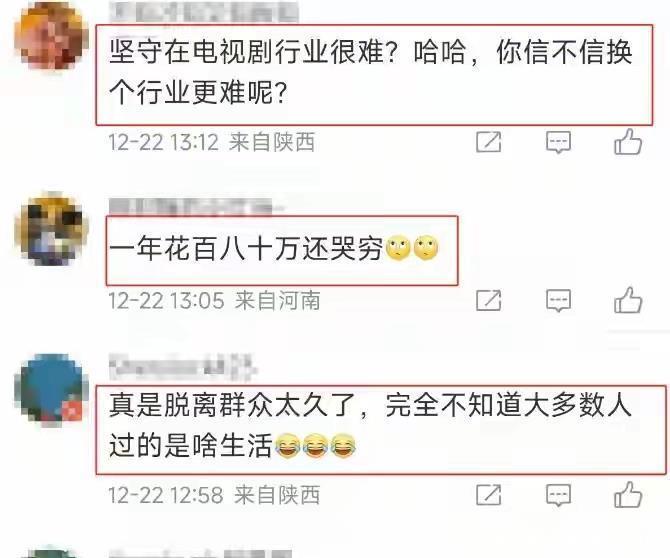
Task: Tap share icon on the Henan comment
Action: coord(489,300)
